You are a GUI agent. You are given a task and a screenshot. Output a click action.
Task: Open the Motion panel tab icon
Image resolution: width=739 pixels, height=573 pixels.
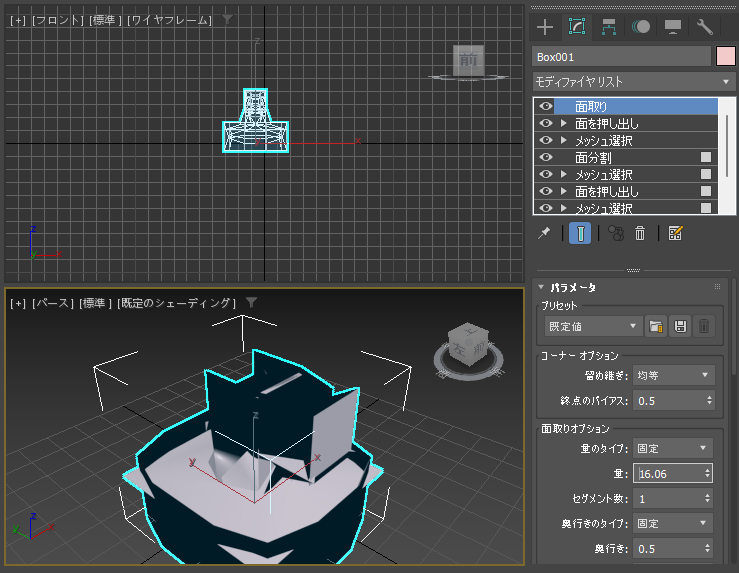640,27
